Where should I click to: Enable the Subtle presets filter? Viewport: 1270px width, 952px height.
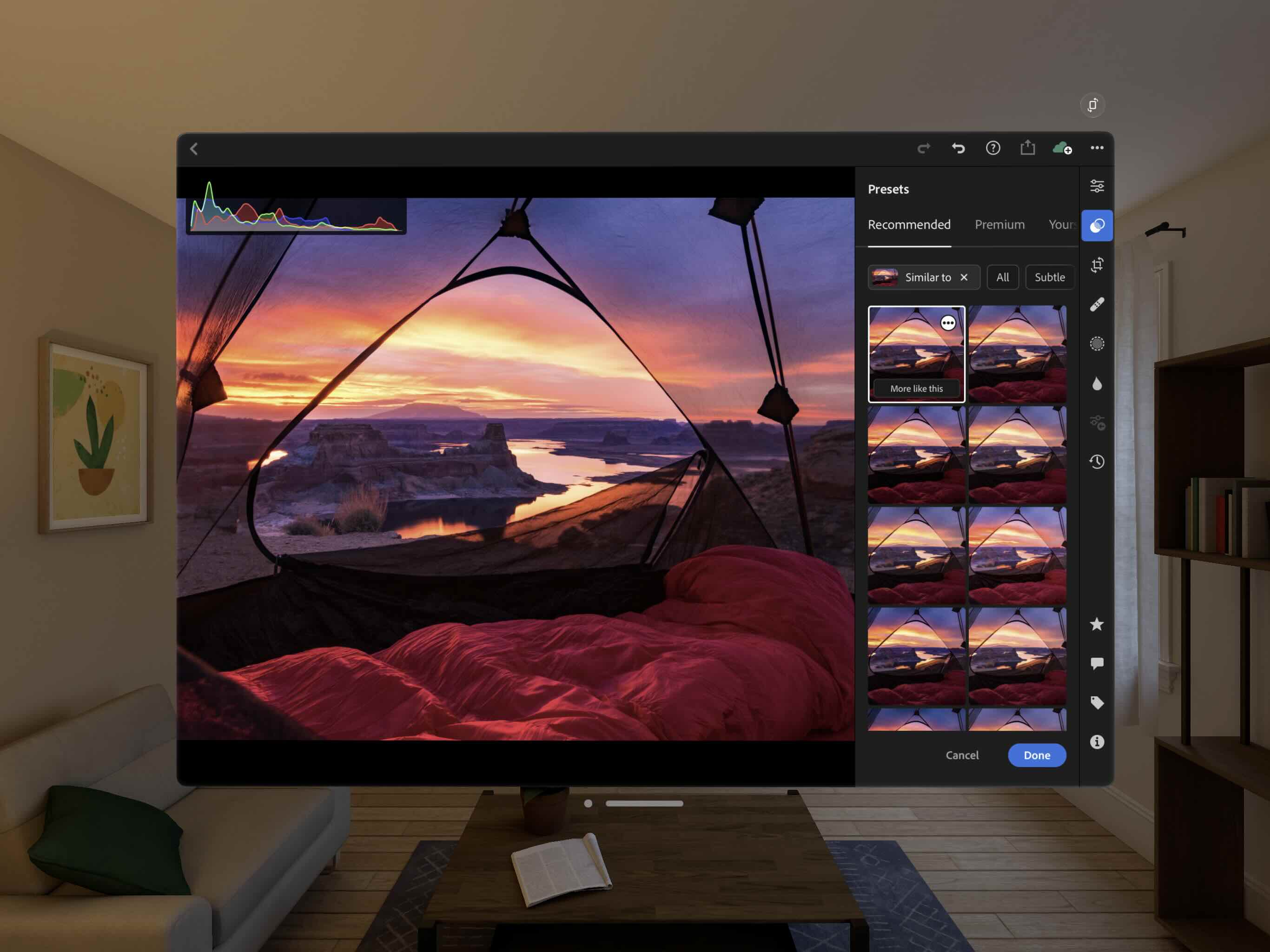pos(1050,278)
